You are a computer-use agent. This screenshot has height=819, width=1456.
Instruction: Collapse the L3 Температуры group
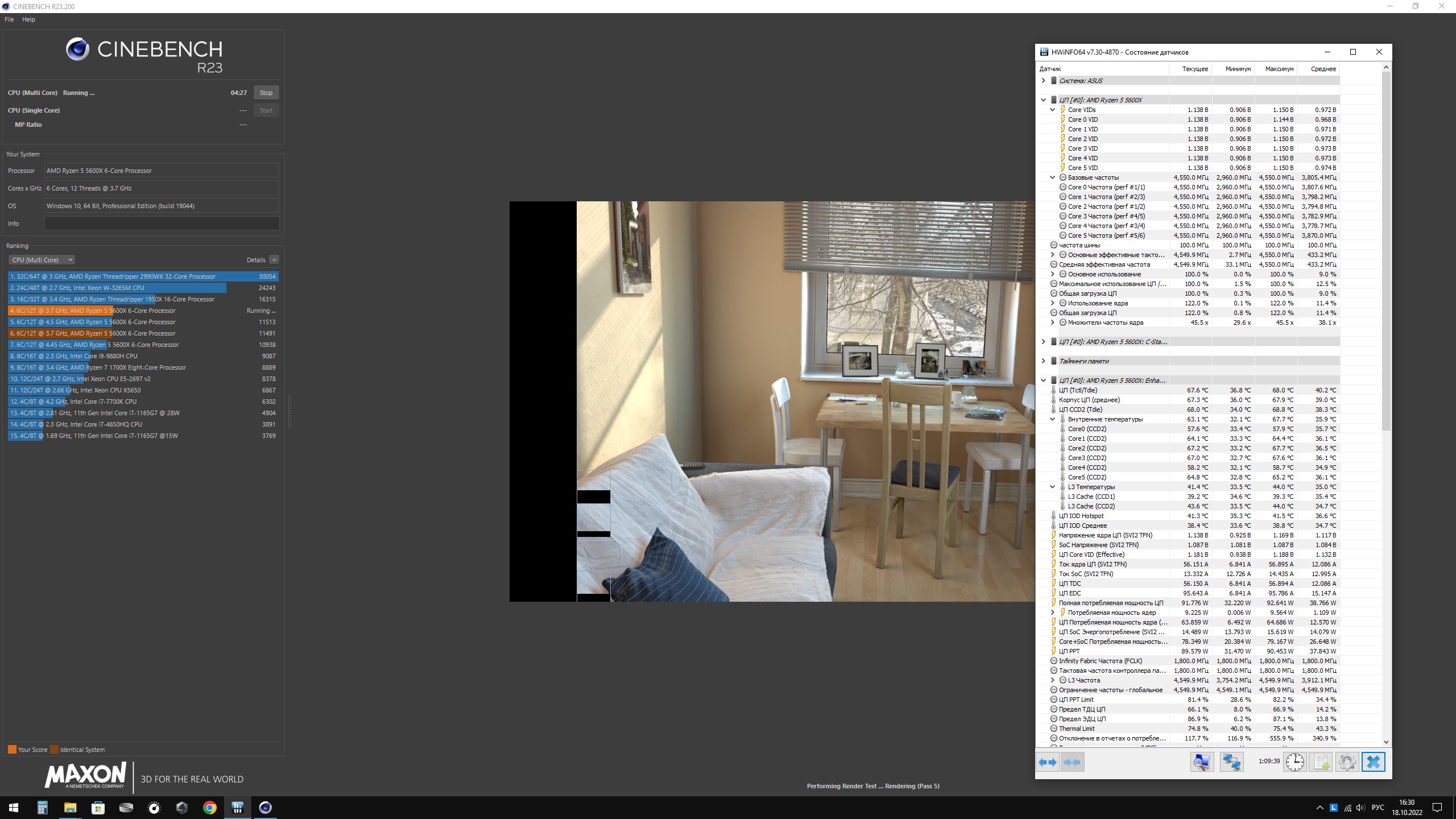click(1052, 487)
